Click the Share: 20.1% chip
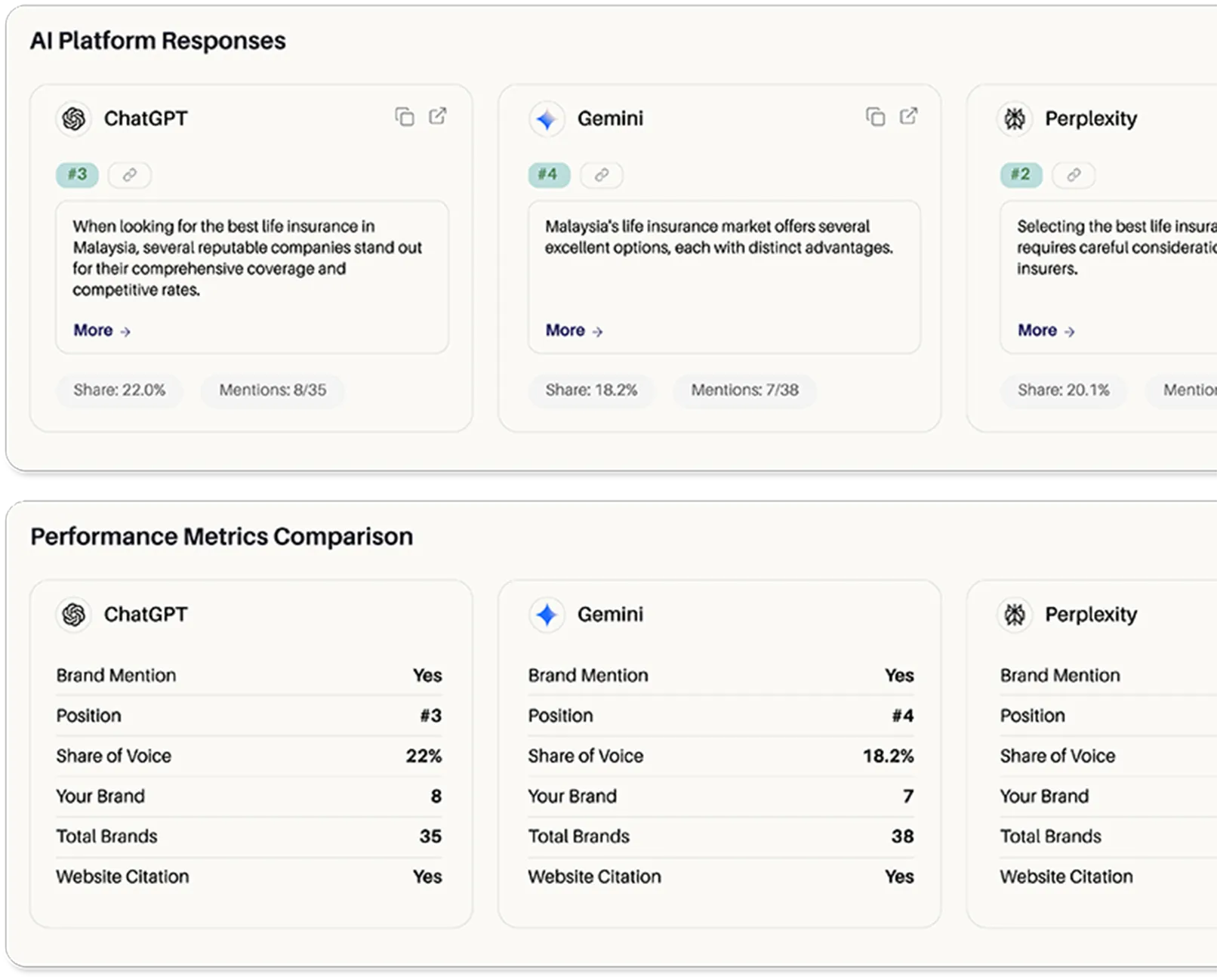 point(1063,390)
